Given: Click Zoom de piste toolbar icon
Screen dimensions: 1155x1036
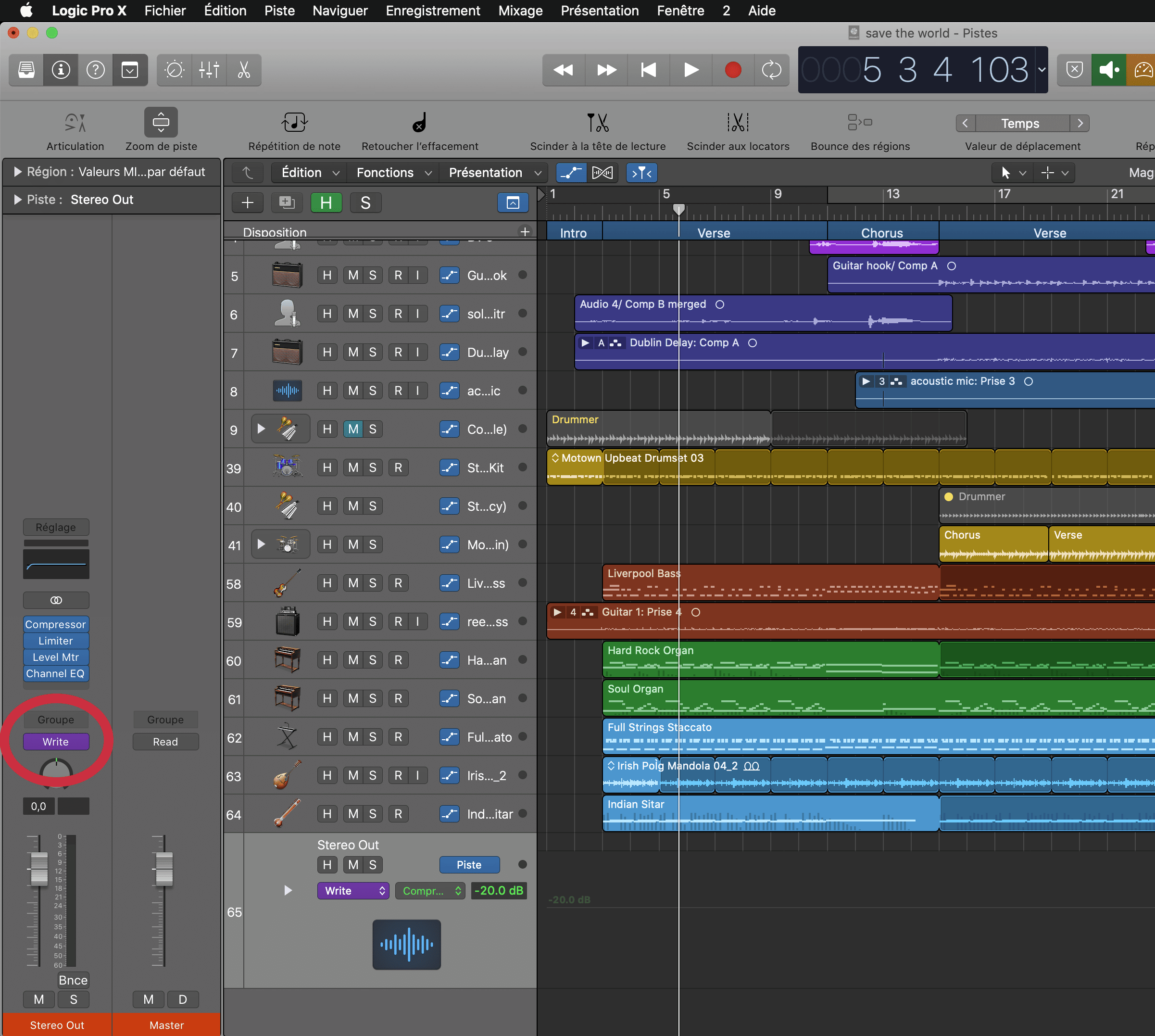Looking at the screenshot, I should (161, 122).
